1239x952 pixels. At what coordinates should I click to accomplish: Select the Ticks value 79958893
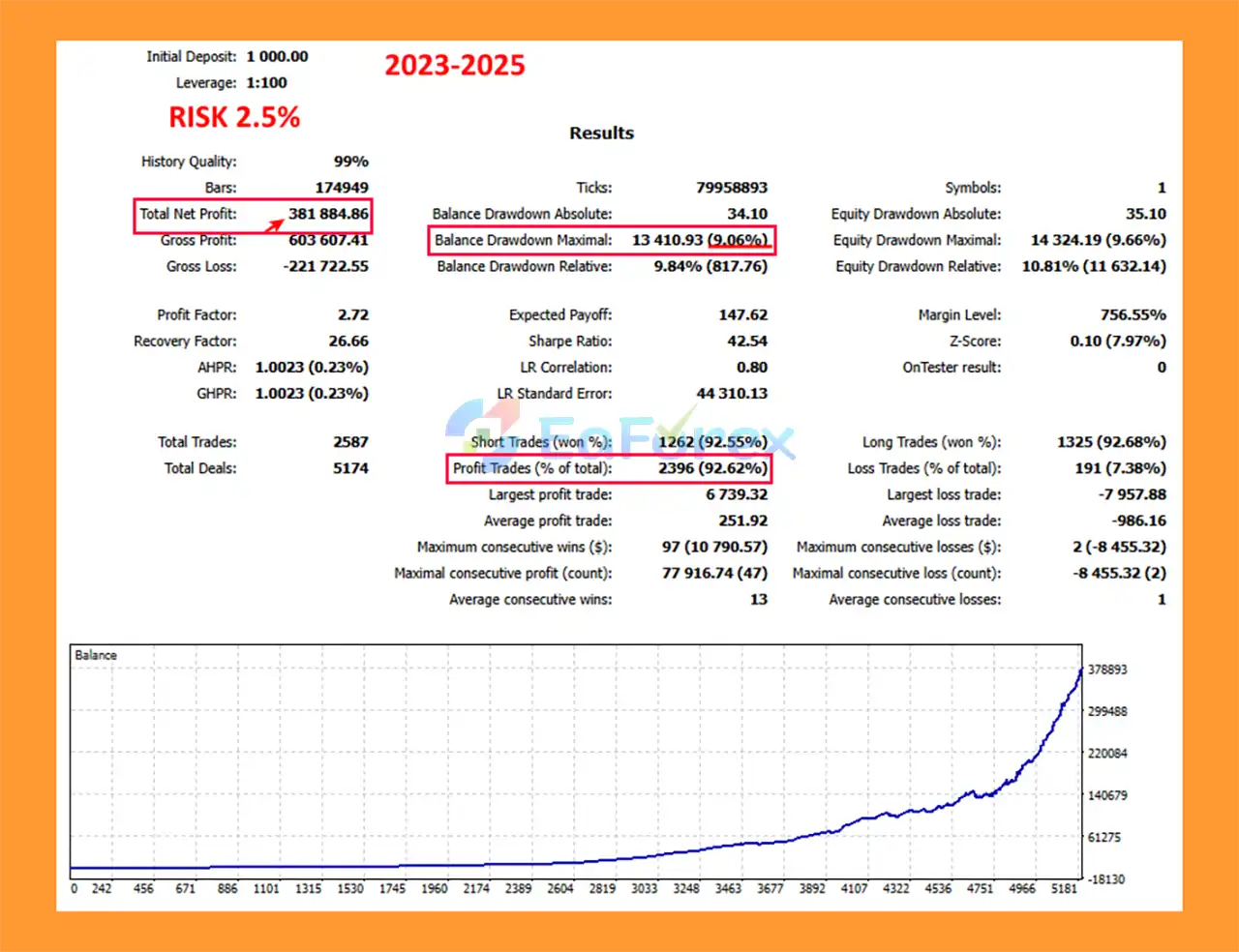point(732,187)
